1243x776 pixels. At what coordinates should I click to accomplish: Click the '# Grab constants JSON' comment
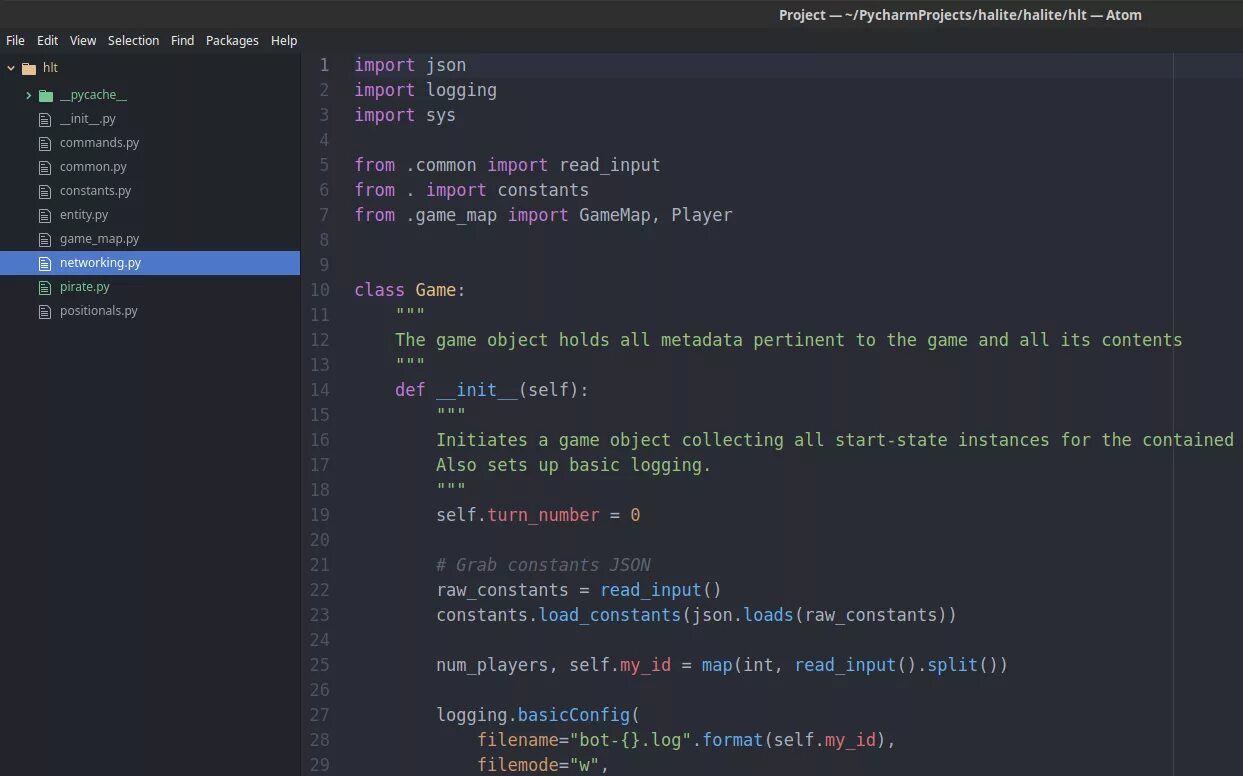[x=543, y=565]
